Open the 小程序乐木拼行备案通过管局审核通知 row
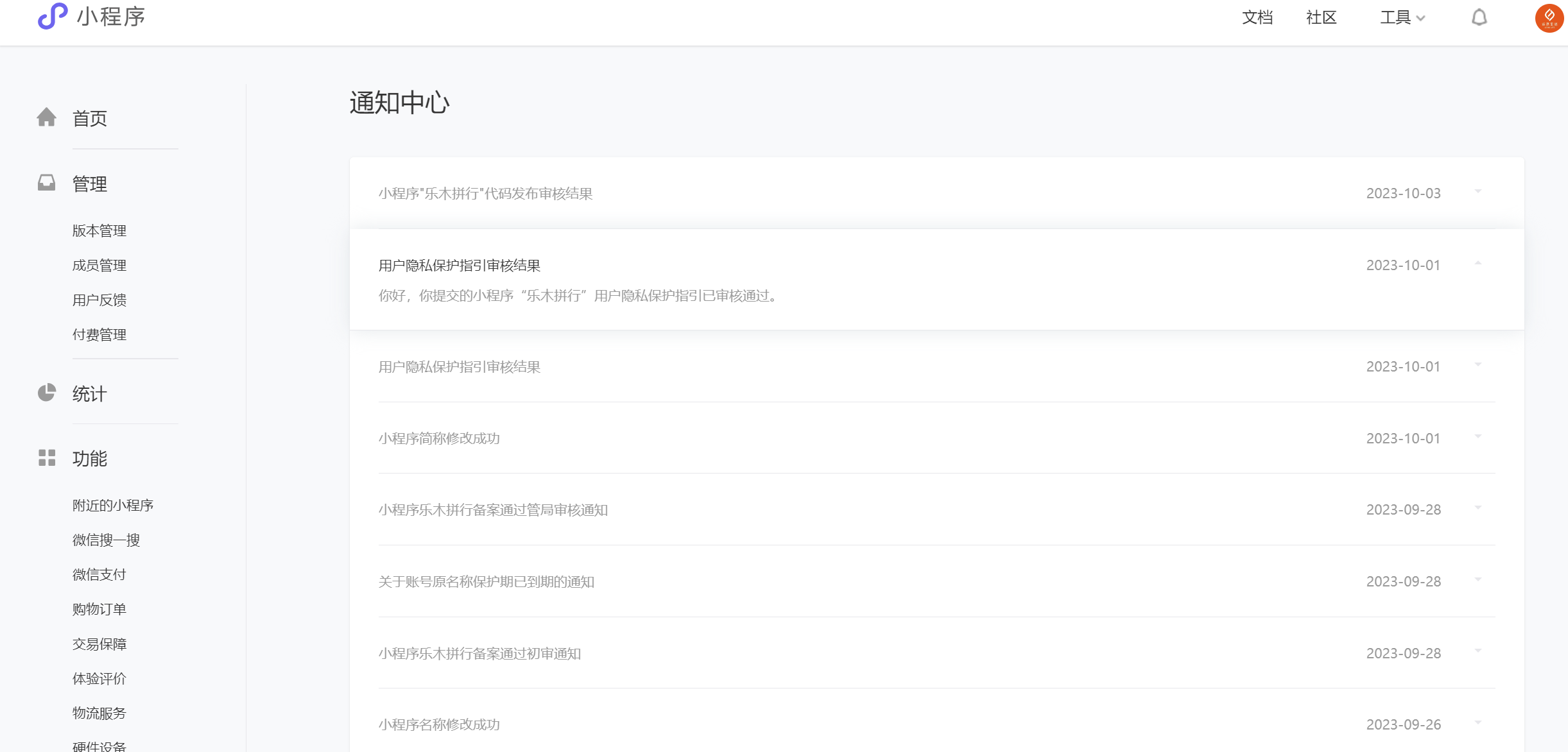Image resolution: width=1568 pixels, height=752 pixels. (x=493, y=509)
